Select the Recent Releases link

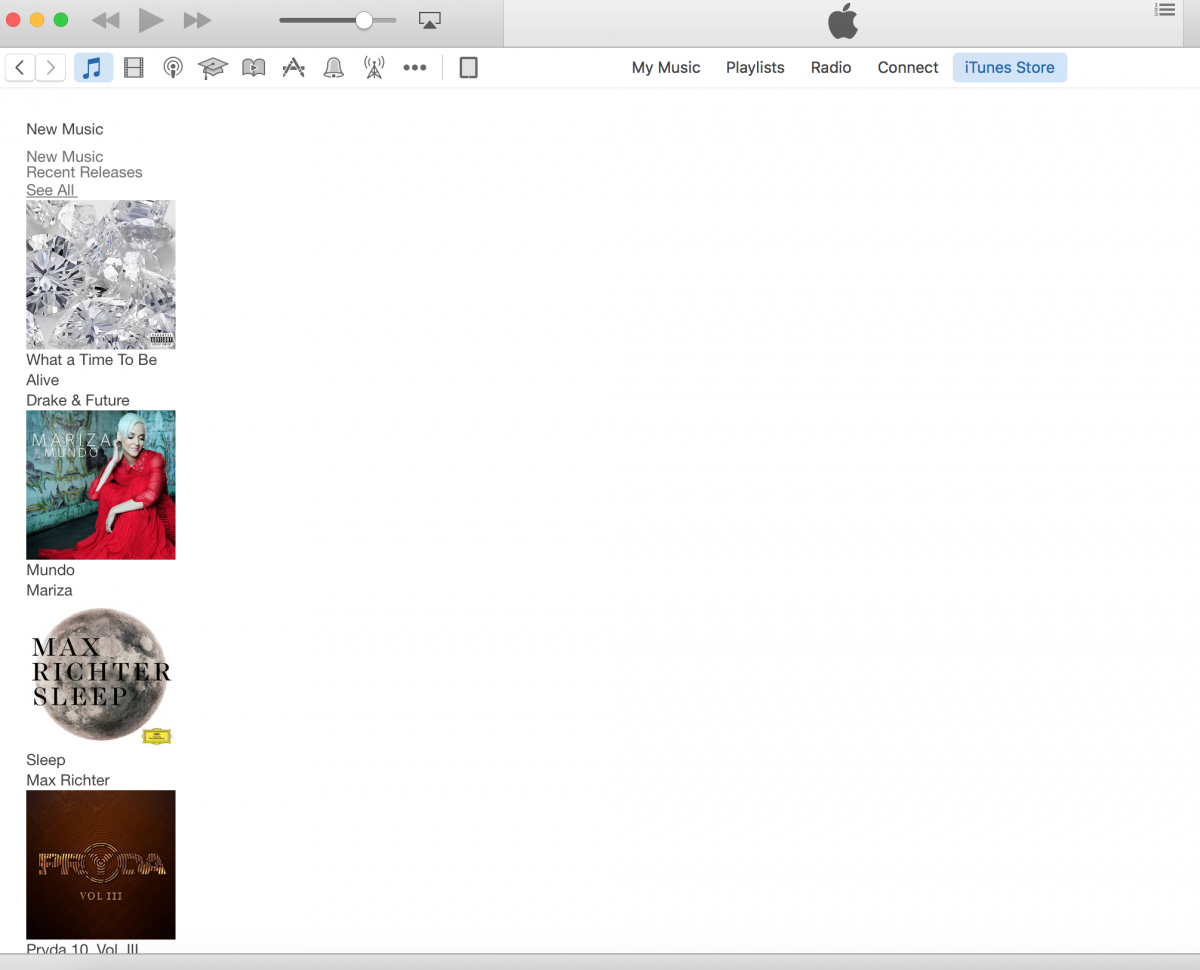pyautogui.click(x=84, y=172)
